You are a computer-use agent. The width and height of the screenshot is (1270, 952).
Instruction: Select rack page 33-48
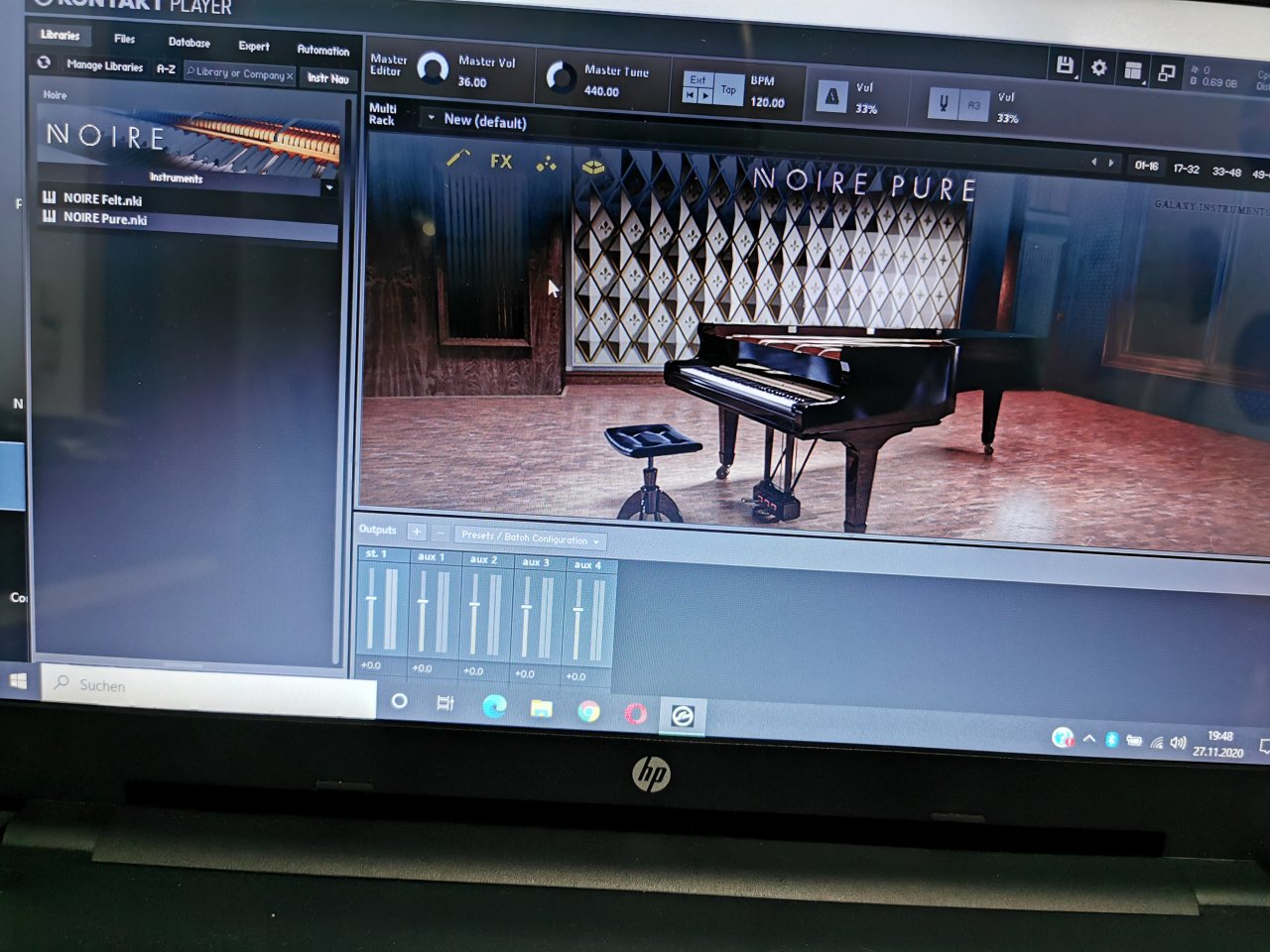point(1226,172)
